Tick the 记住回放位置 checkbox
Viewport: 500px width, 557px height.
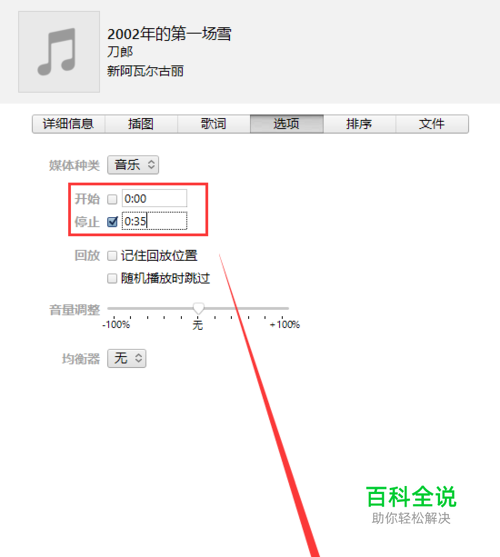coord(112,256)
